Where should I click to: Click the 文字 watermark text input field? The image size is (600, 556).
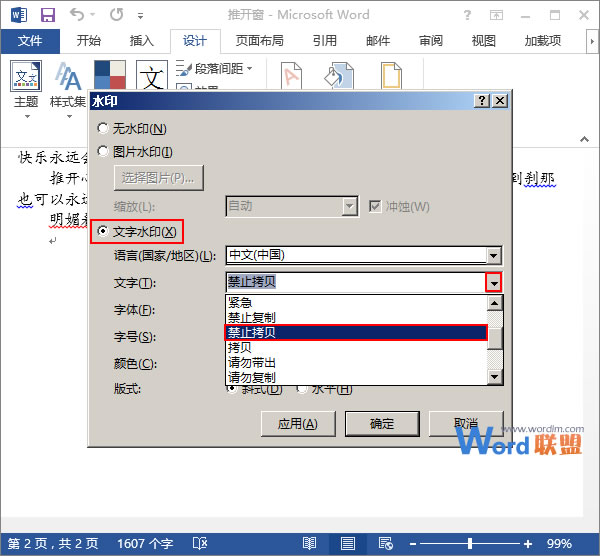coord(356,282)
